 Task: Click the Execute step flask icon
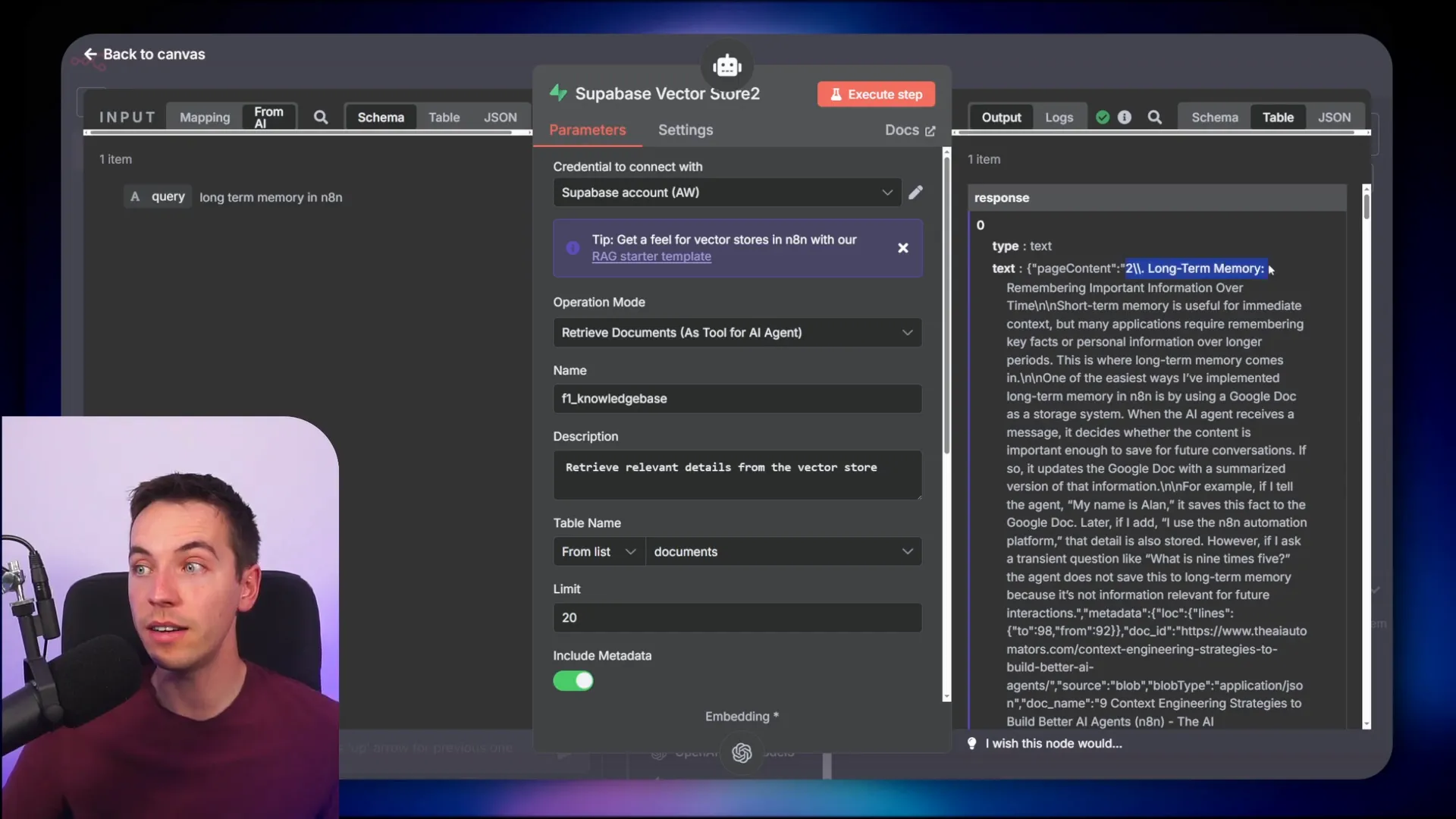836,94
